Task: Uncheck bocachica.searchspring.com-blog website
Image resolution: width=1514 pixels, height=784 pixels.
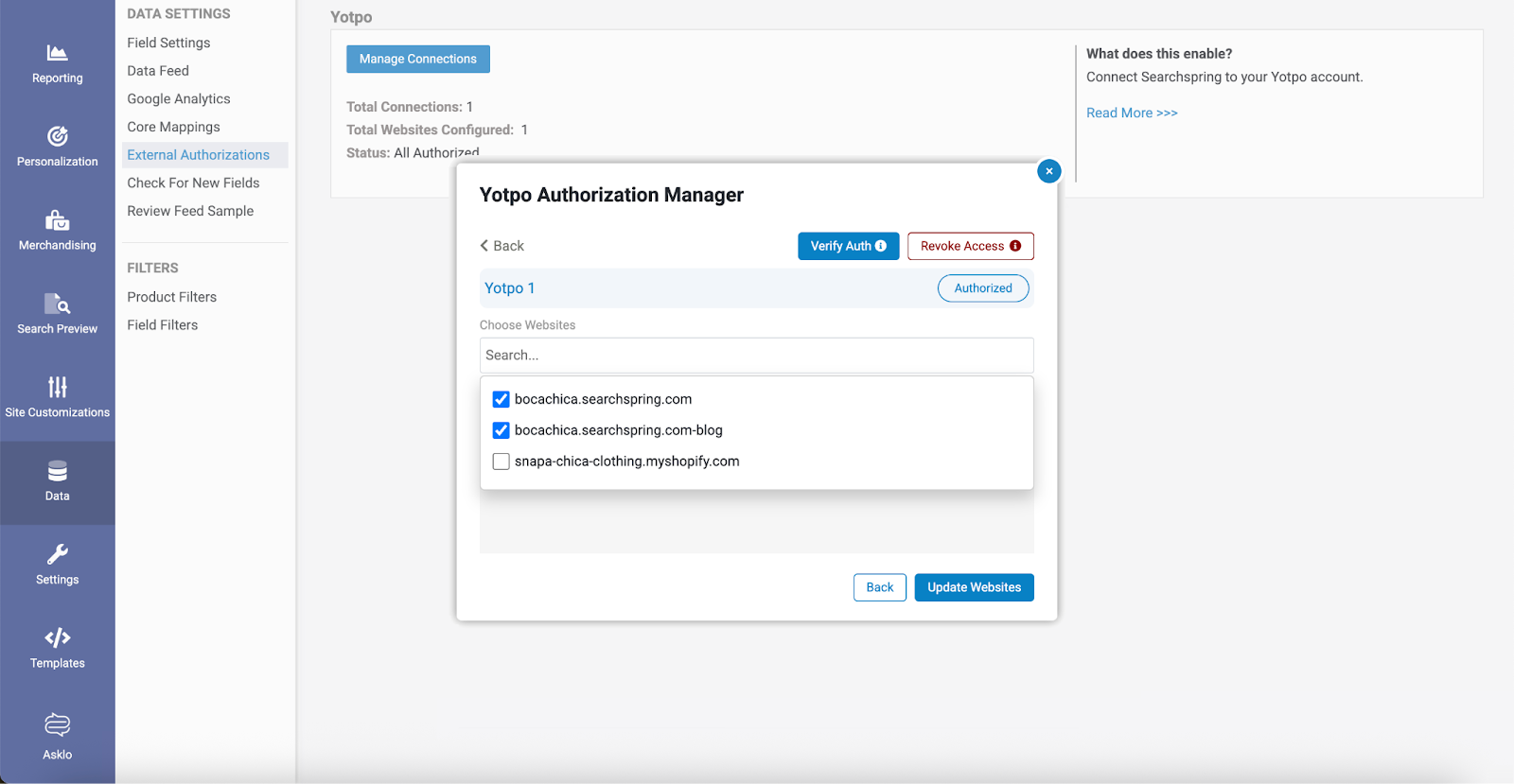Action: pyautogui.click(x=502, y=430)
